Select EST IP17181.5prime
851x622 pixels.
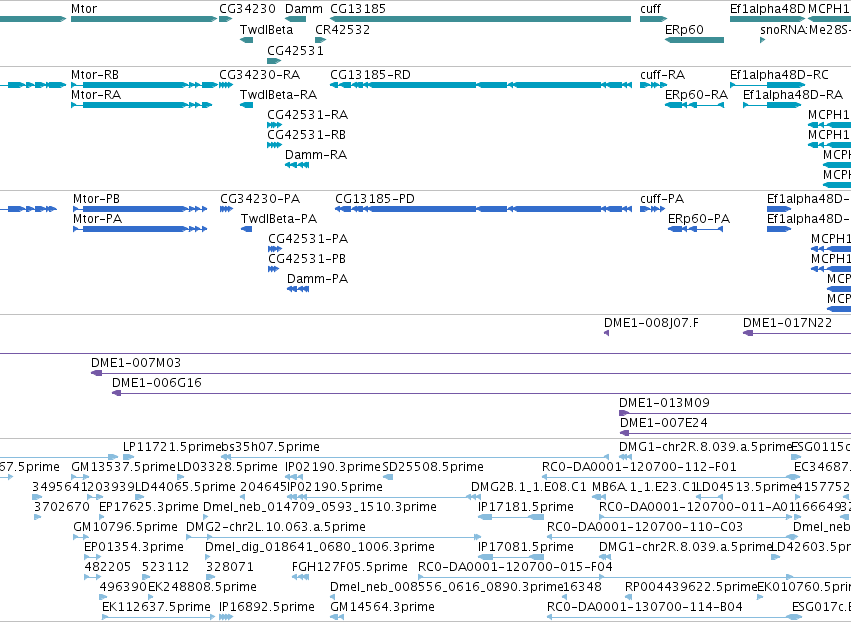(x=511, y=517)
